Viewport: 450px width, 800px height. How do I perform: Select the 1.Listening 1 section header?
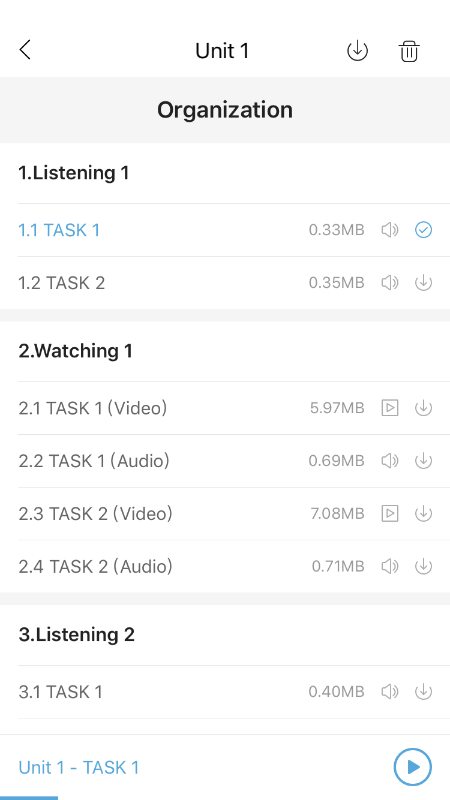pyautogui.click(x=74, y=173)
